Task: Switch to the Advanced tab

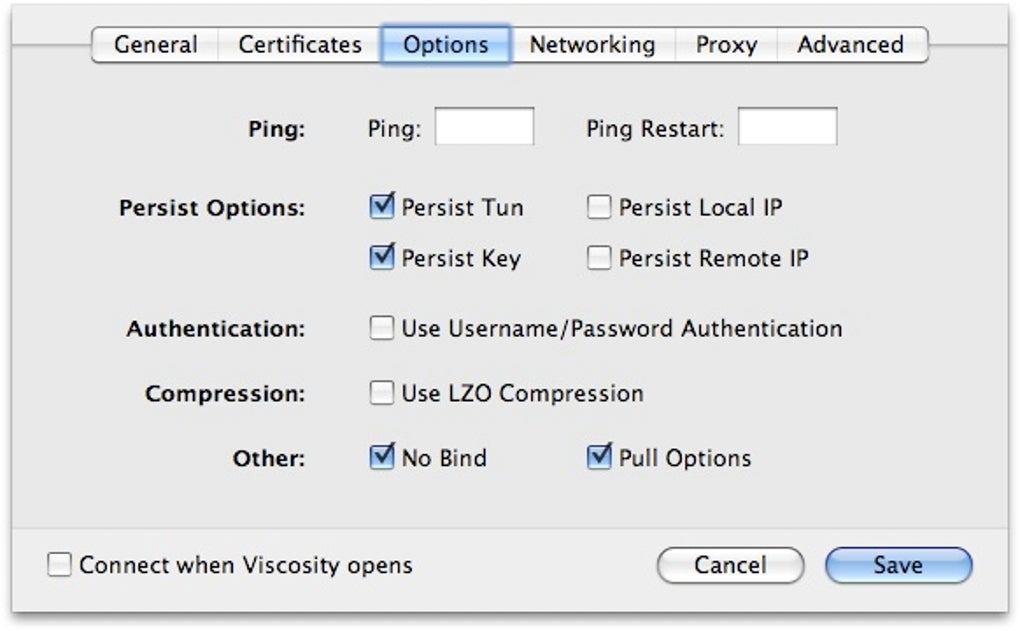Action: 850,45
